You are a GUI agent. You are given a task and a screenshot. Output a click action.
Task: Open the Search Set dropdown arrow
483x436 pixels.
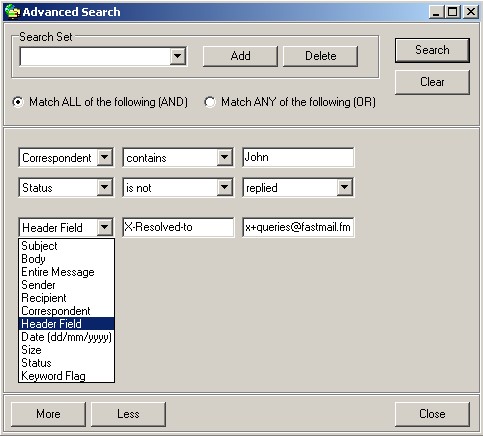tap(178, 56)
